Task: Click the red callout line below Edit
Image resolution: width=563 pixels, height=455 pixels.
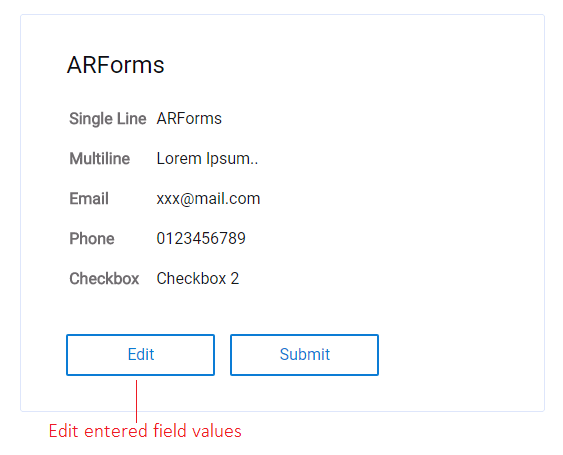Action: pyautogui.click(x=136, y=401)
